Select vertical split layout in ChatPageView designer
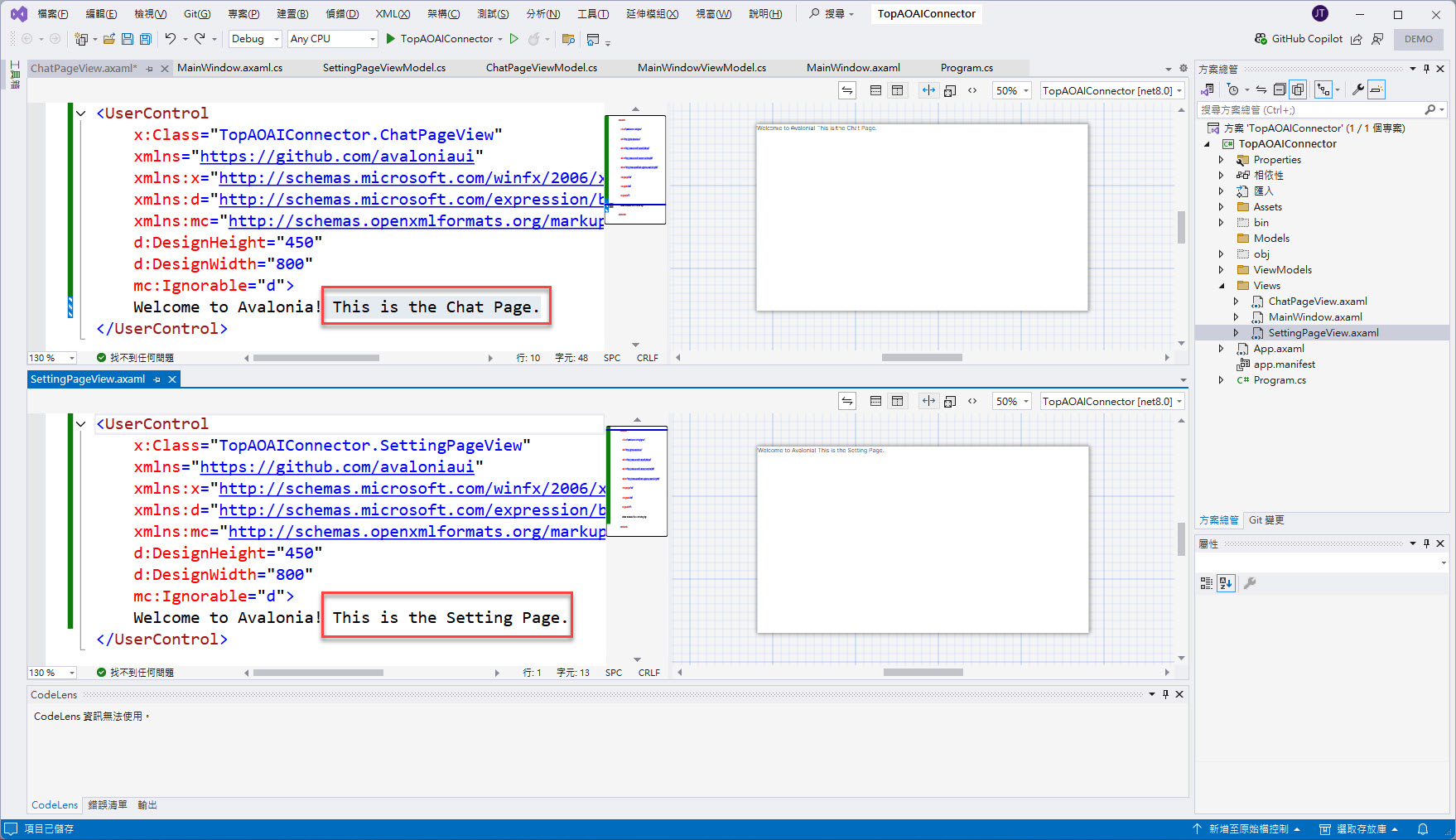The width and height of the screenshot is (1456, 840). (x=897, y=90)
